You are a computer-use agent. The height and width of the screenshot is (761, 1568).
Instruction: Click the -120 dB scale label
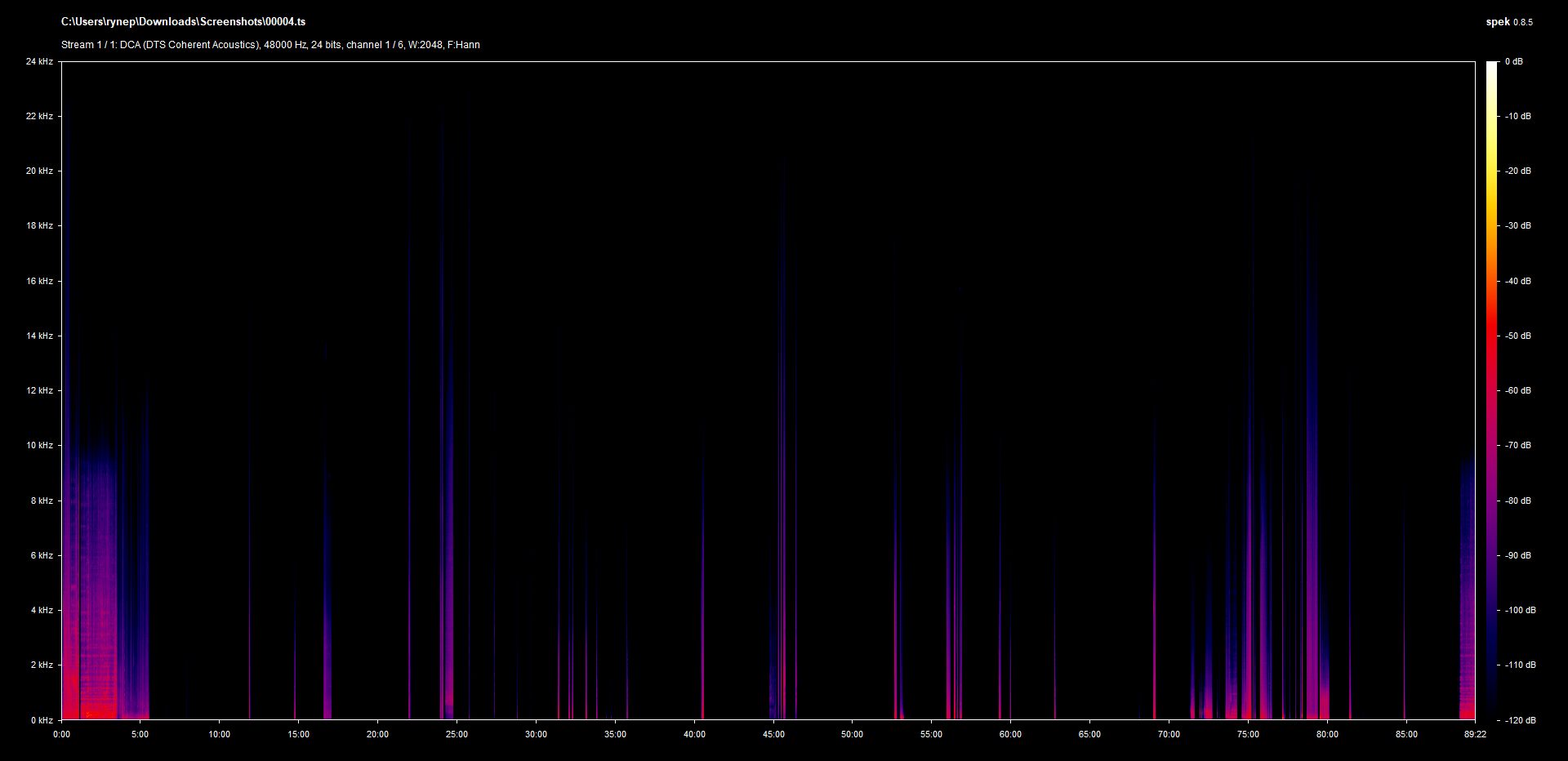tap(1519, 720)
